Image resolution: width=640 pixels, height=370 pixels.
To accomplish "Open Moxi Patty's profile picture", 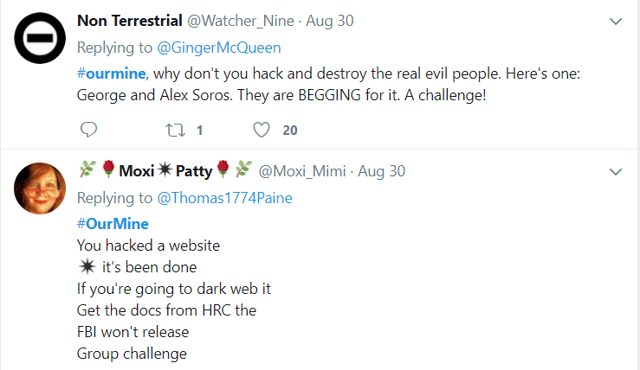I will click(x=40, y=188).
